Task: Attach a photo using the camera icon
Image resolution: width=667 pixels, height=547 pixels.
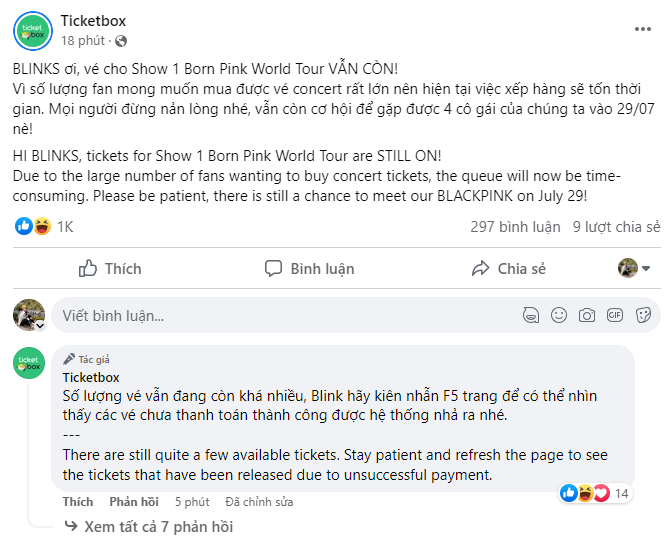Action: (587, 315)
